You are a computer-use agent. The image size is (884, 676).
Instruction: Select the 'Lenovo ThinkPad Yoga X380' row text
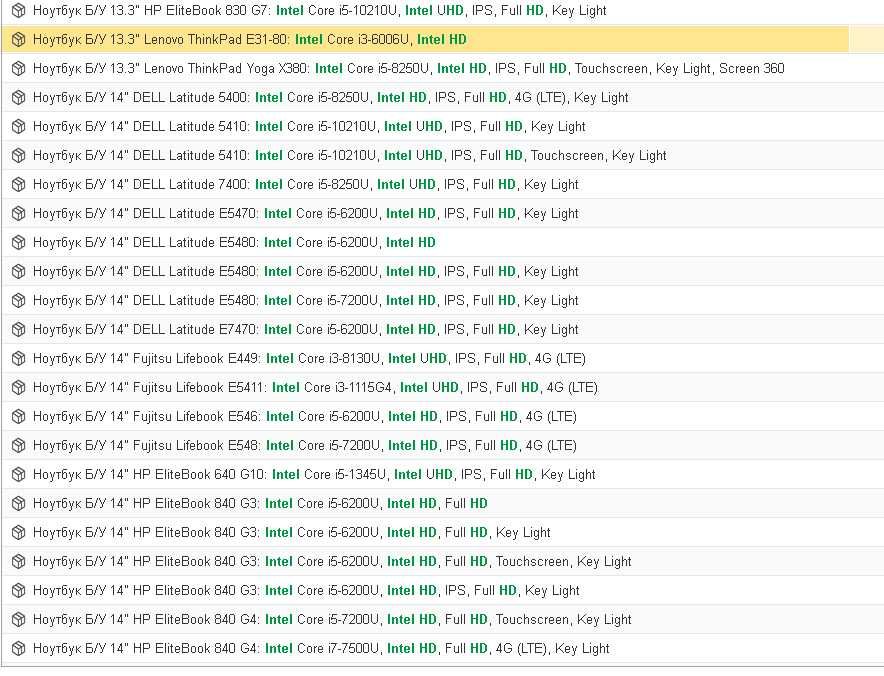[409, 69]
